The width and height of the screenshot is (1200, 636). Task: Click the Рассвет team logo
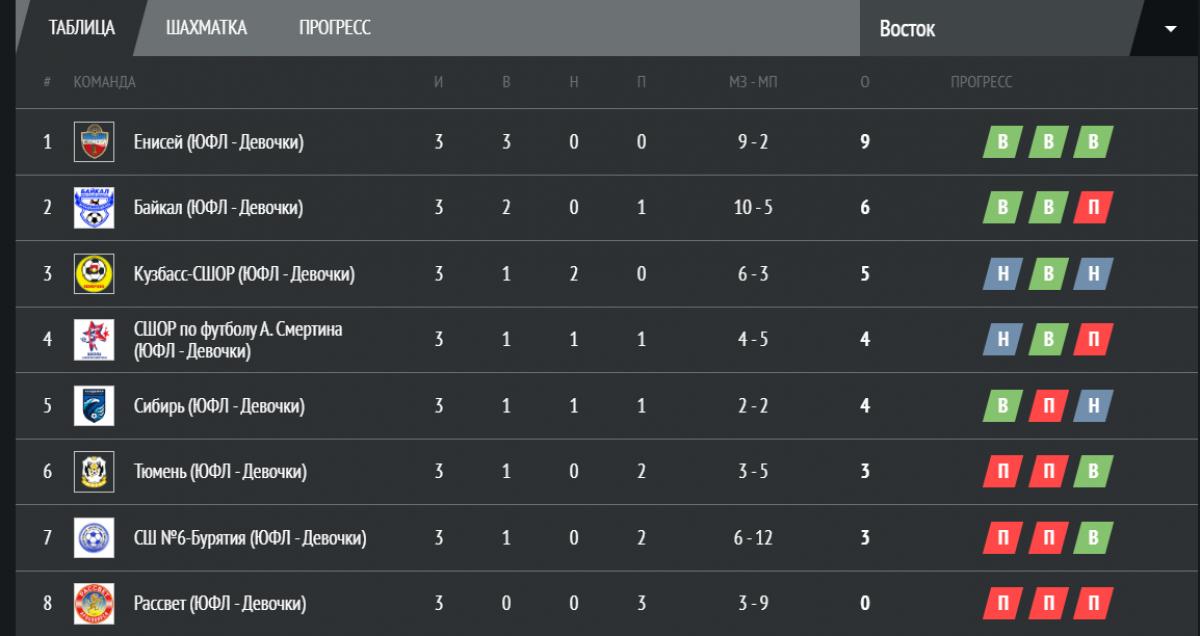click(x=94, y=604)
